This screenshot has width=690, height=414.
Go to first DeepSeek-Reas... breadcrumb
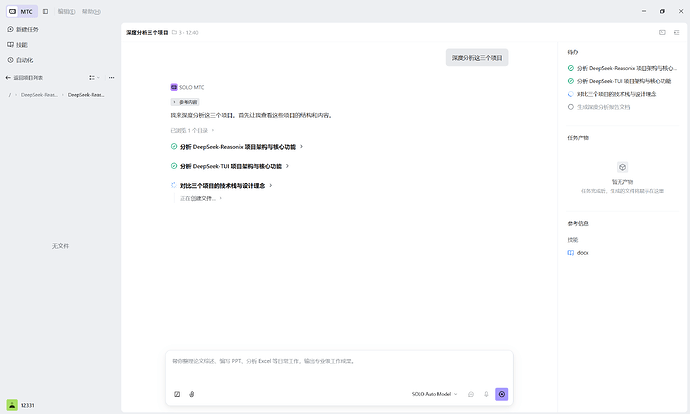[39, 95]
